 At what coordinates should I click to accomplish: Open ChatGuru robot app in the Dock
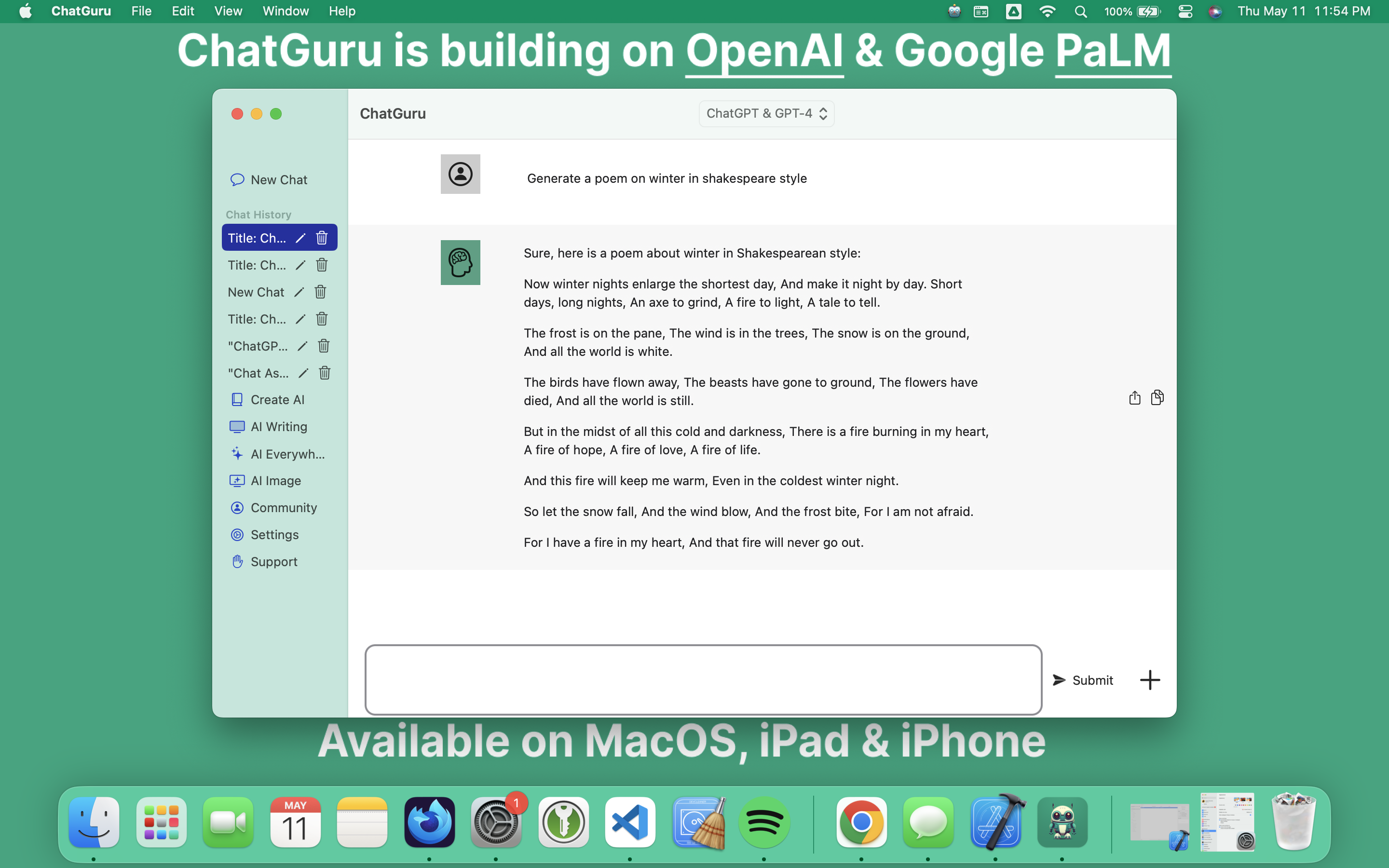[1062, 822]
